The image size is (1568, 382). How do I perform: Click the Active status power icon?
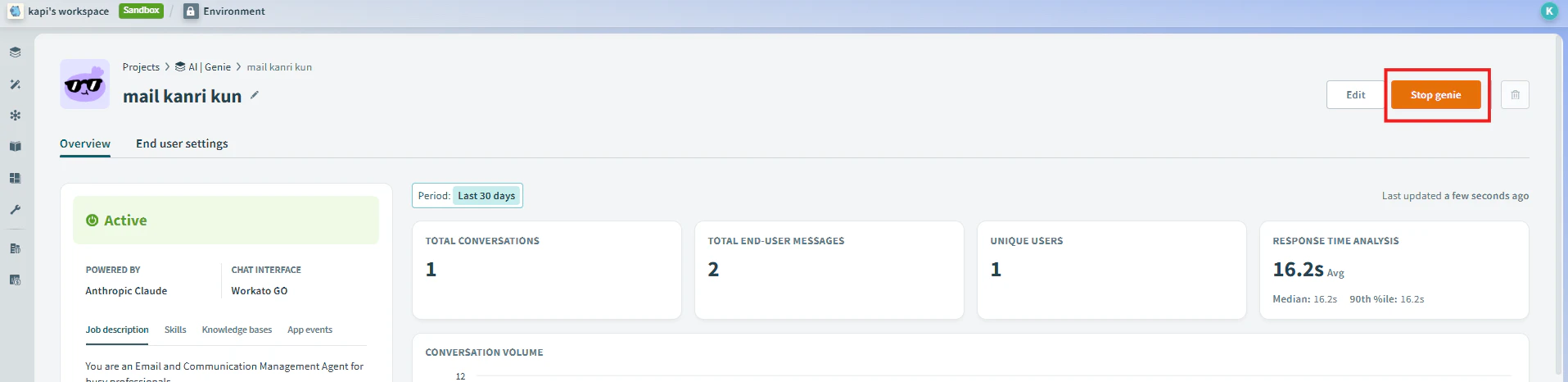coord(93,221)
